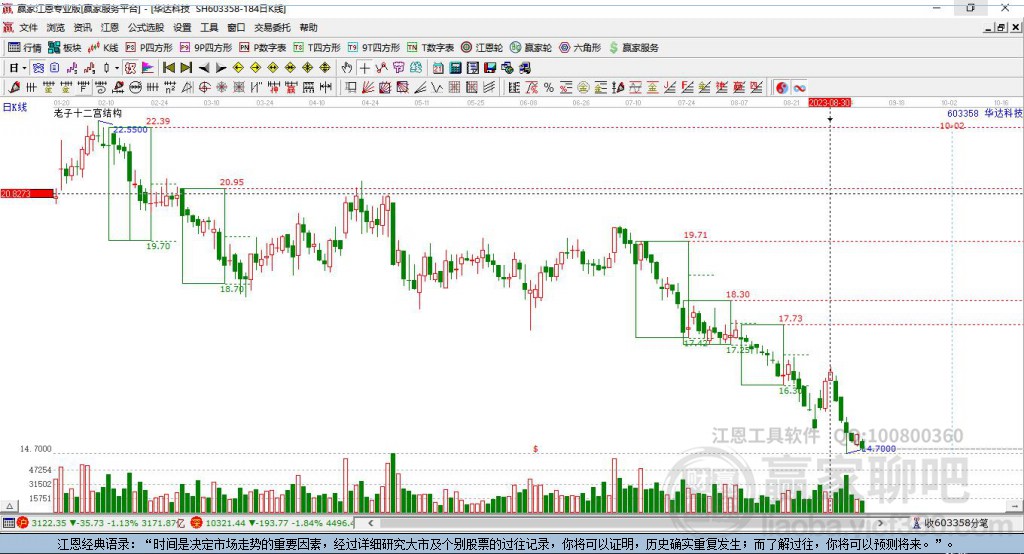The image size is (1024, 554).
Task: Select the percent % tool icon
Action: tap(549, 88)
